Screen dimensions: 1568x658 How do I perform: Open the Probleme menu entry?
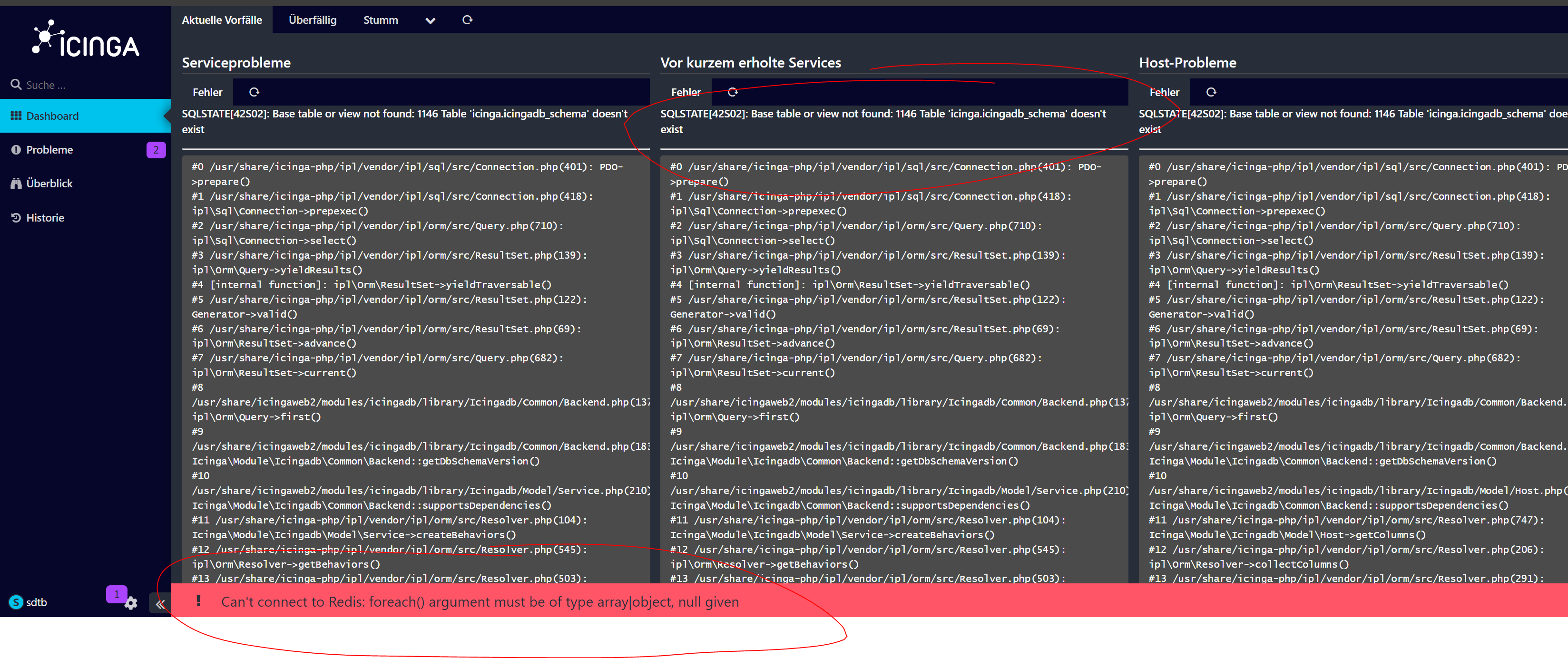[x=85, y=150]
